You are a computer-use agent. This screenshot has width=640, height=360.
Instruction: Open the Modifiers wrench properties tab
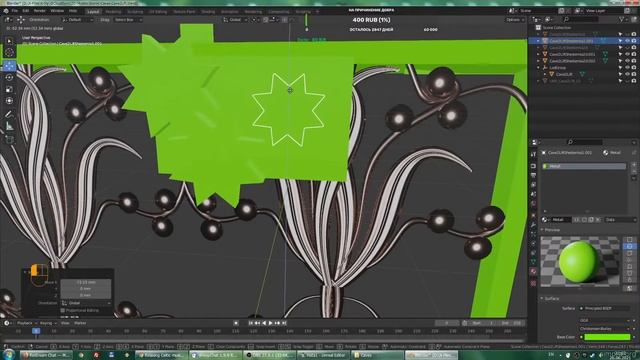(x=533, y=225)
